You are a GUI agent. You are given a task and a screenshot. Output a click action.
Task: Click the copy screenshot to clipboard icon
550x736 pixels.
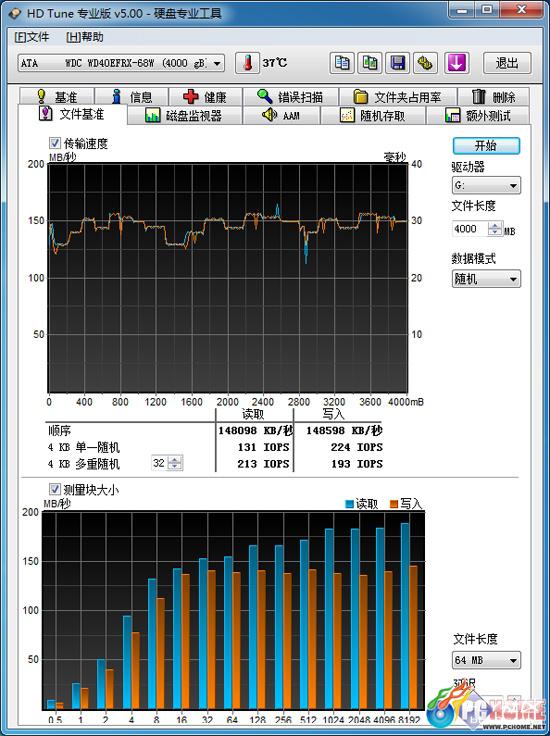coord(370,63)
